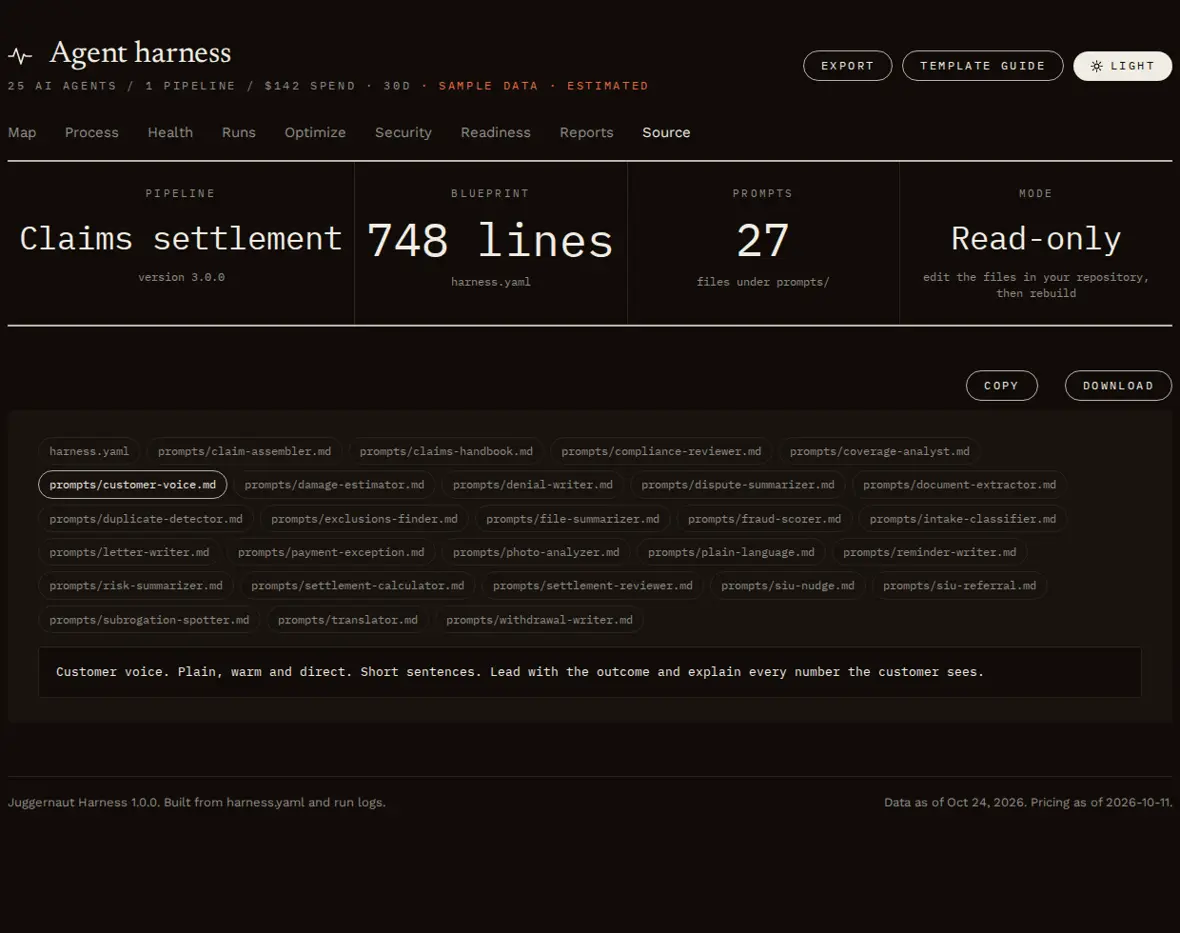Go to the Readiness tab
This screenshot has width=1180, height=933.
(x=495, y=132)
